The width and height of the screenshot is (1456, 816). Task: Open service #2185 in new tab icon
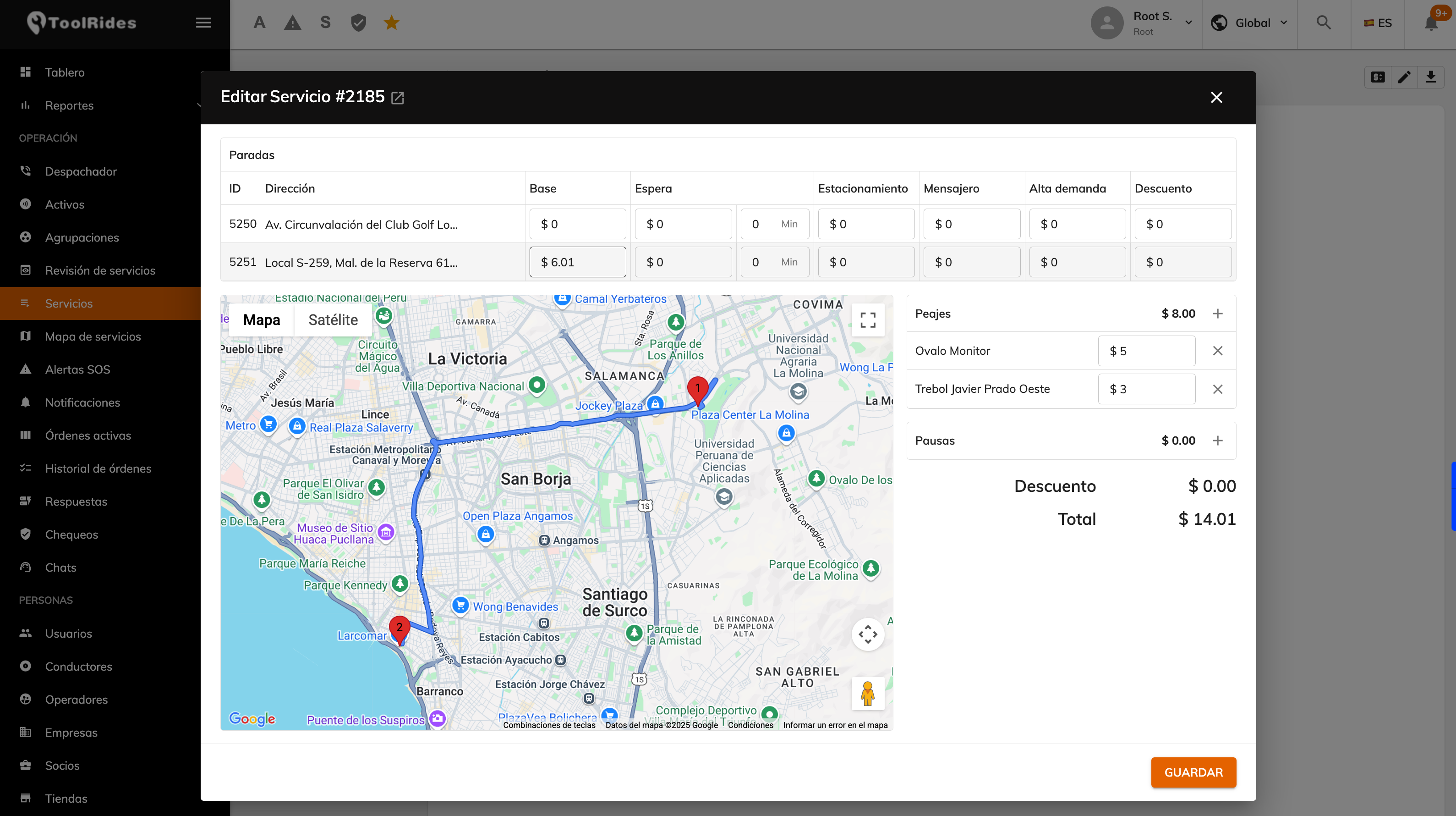[x=398, y=98]
